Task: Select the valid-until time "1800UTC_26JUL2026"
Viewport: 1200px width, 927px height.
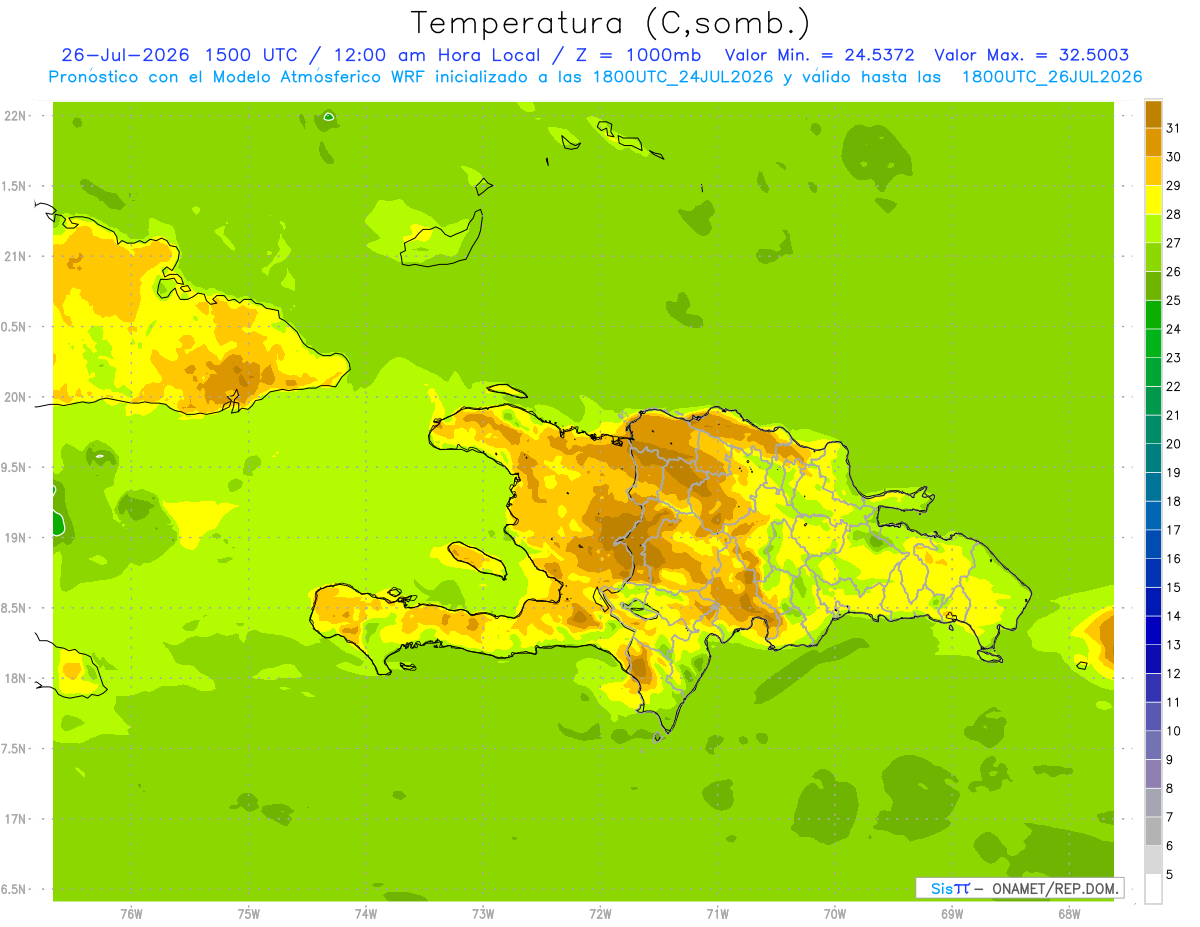Action: [x=1052, y=77]
